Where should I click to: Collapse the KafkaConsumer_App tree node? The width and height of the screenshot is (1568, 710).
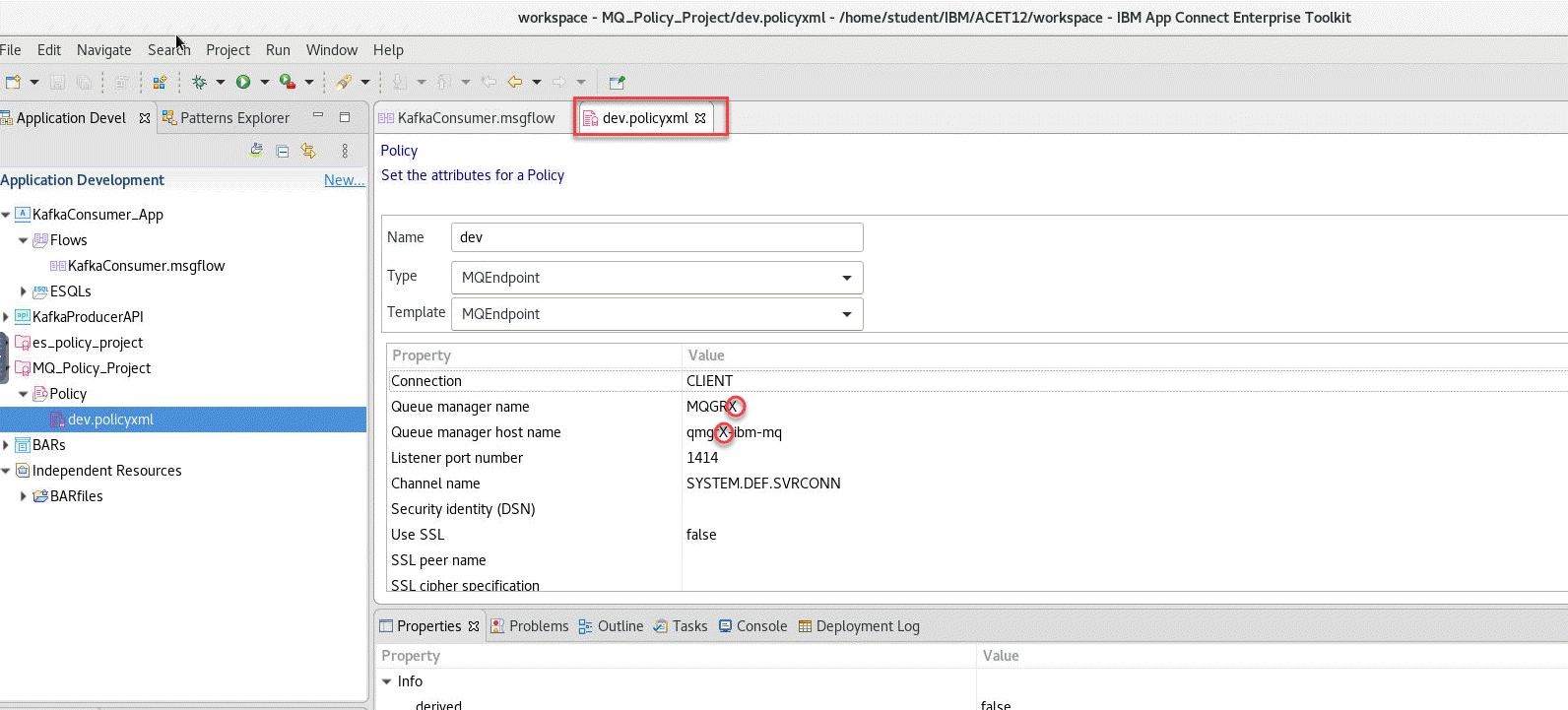pos(6,215)
